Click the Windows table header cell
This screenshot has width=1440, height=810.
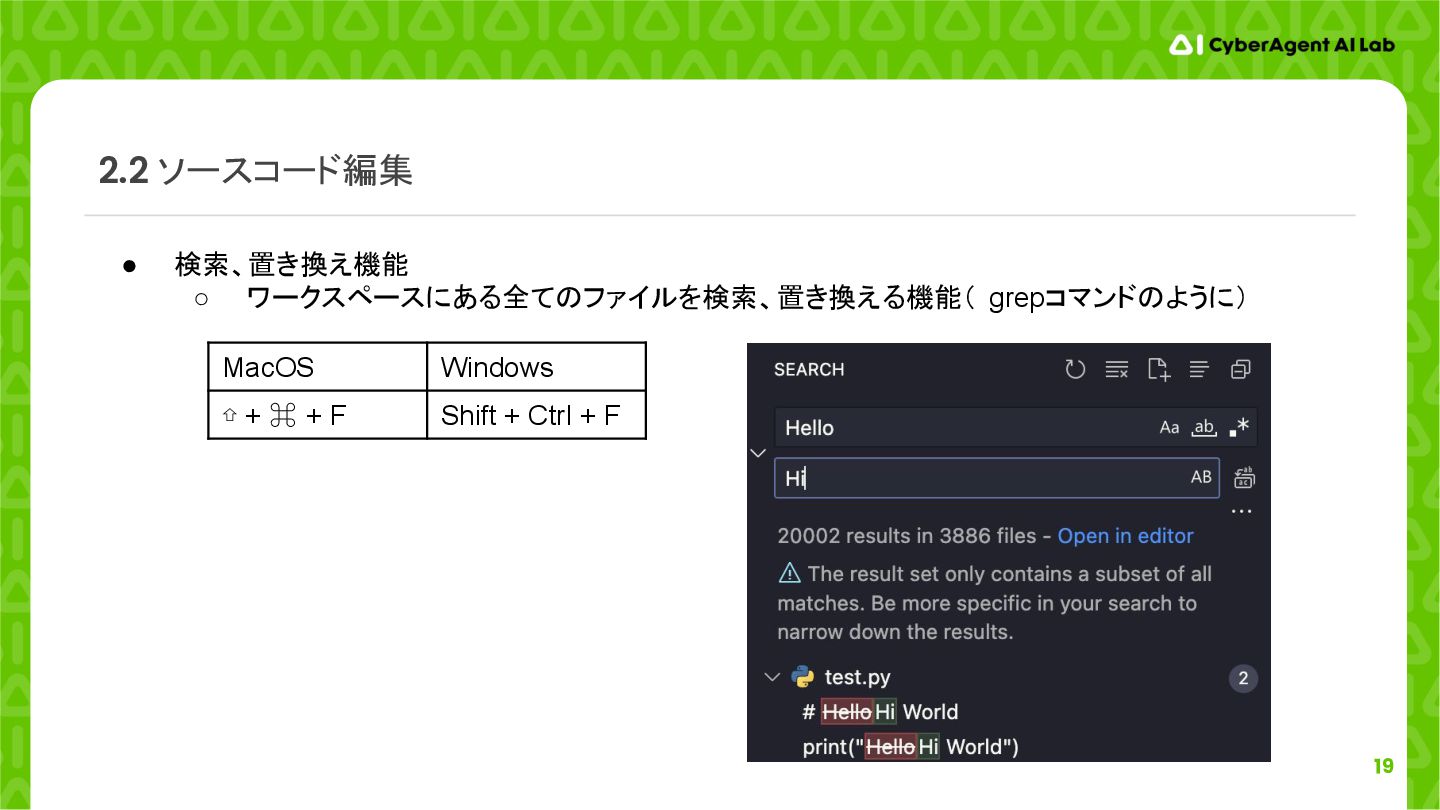coord(536,367)
